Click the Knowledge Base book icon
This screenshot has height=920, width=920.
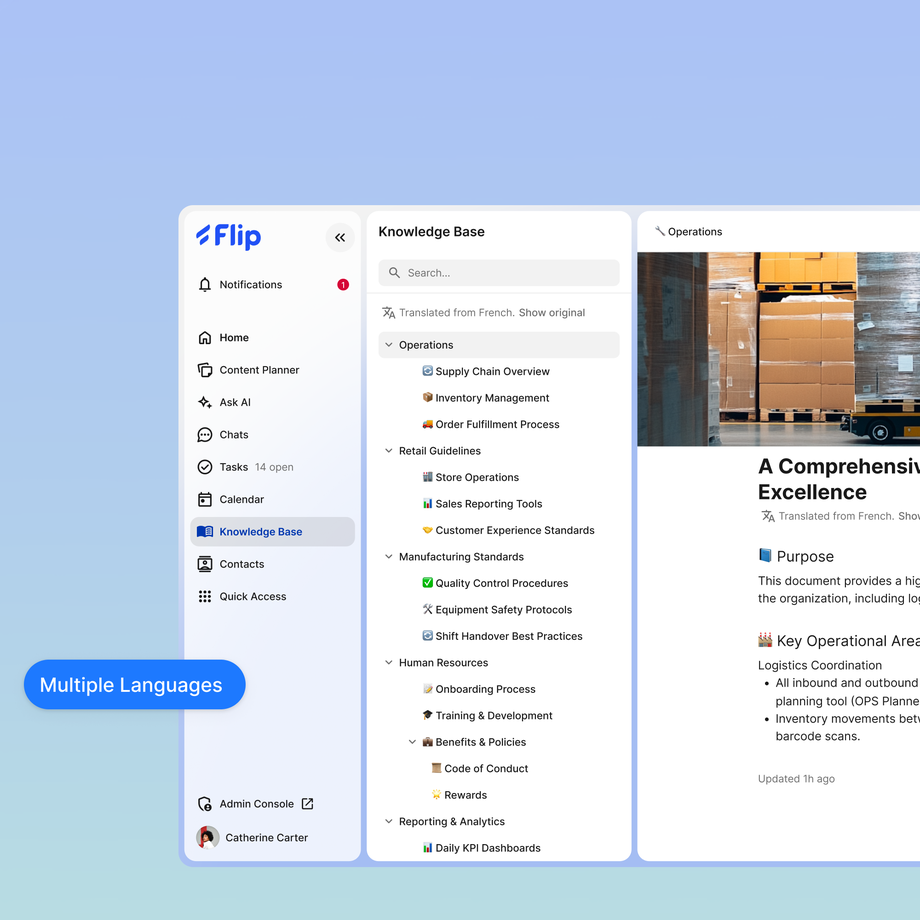click(205, 532)
